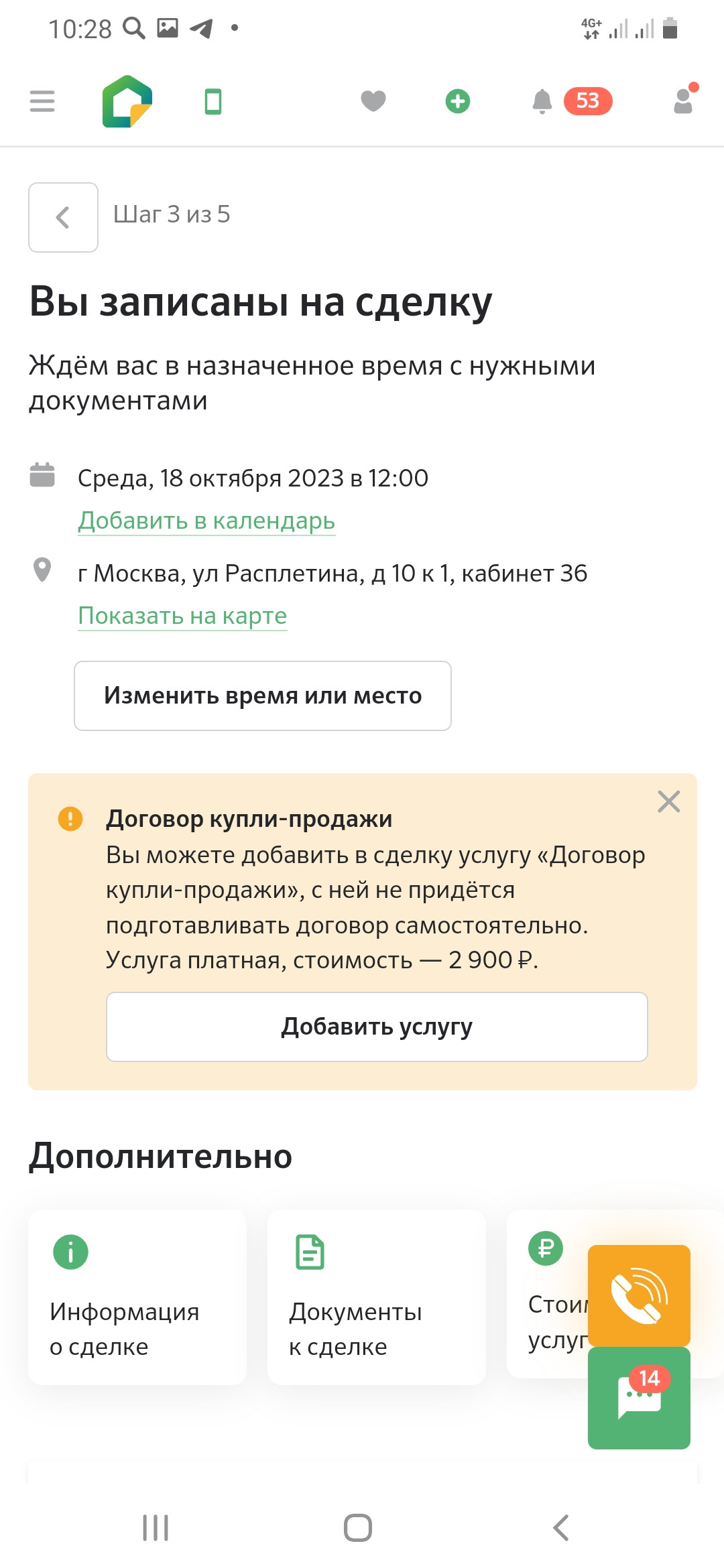
Task: Tap the green plus add icon
Action: click(x=458, y=101)
